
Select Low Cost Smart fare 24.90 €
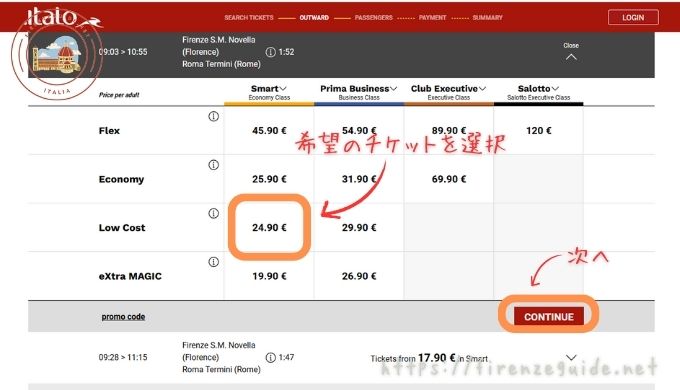click(x=269, y=228)
